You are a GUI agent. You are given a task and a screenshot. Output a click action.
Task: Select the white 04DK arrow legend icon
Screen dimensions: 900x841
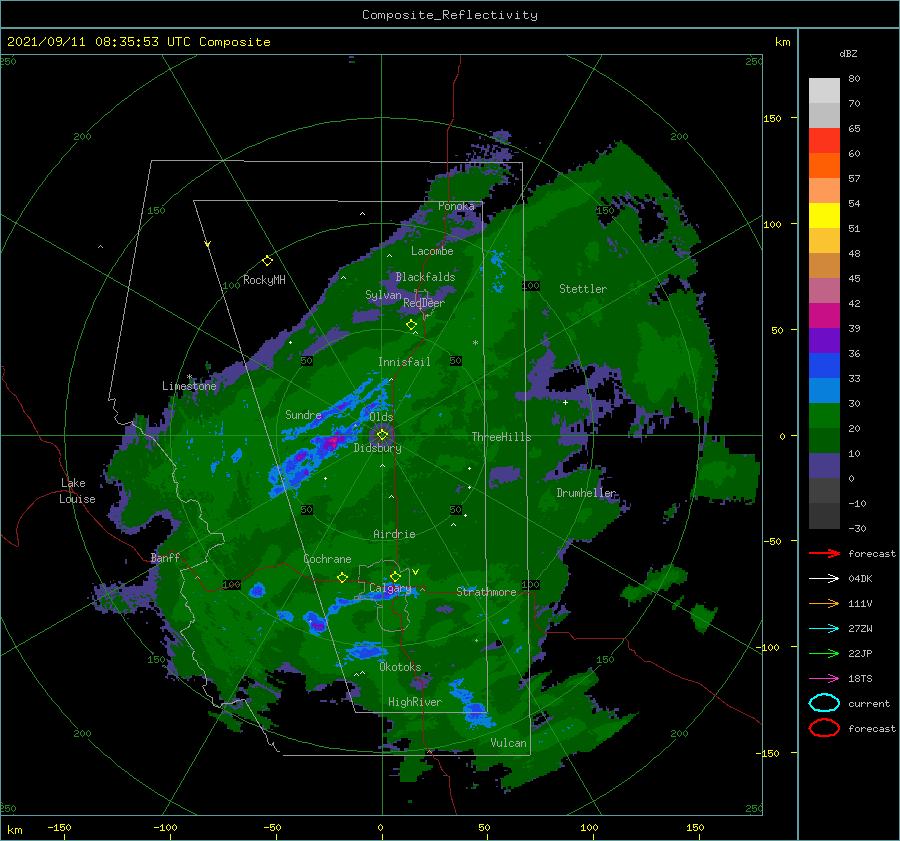[824, 578]
